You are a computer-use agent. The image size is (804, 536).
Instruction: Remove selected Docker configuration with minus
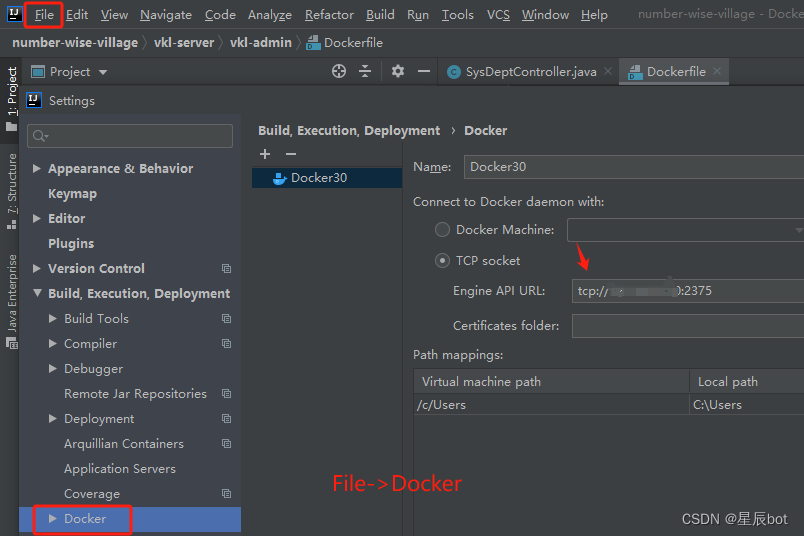(291, 154)
